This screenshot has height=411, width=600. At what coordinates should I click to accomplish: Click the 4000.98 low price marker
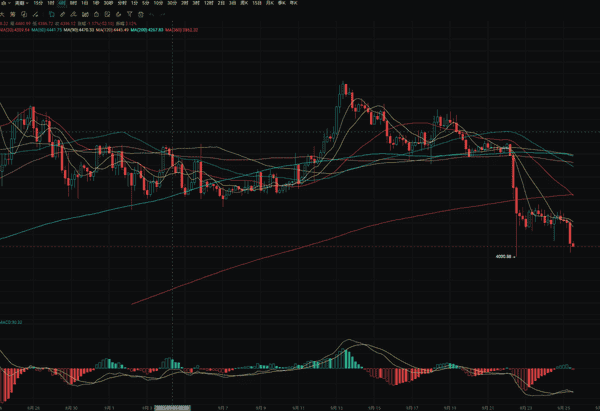504,257
